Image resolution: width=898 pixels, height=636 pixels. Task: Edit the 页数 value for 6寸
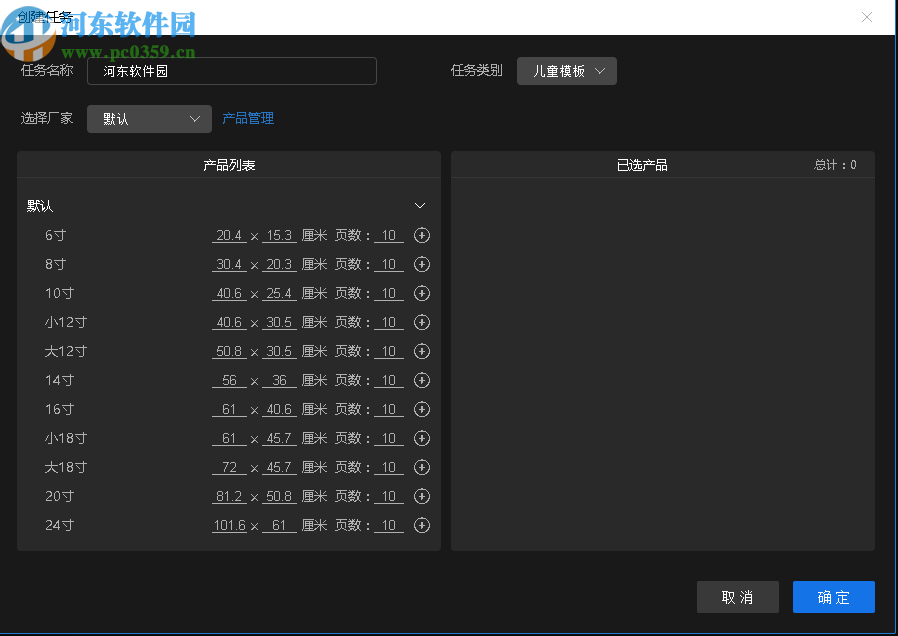pyautogui.click(x=389, y=235)
